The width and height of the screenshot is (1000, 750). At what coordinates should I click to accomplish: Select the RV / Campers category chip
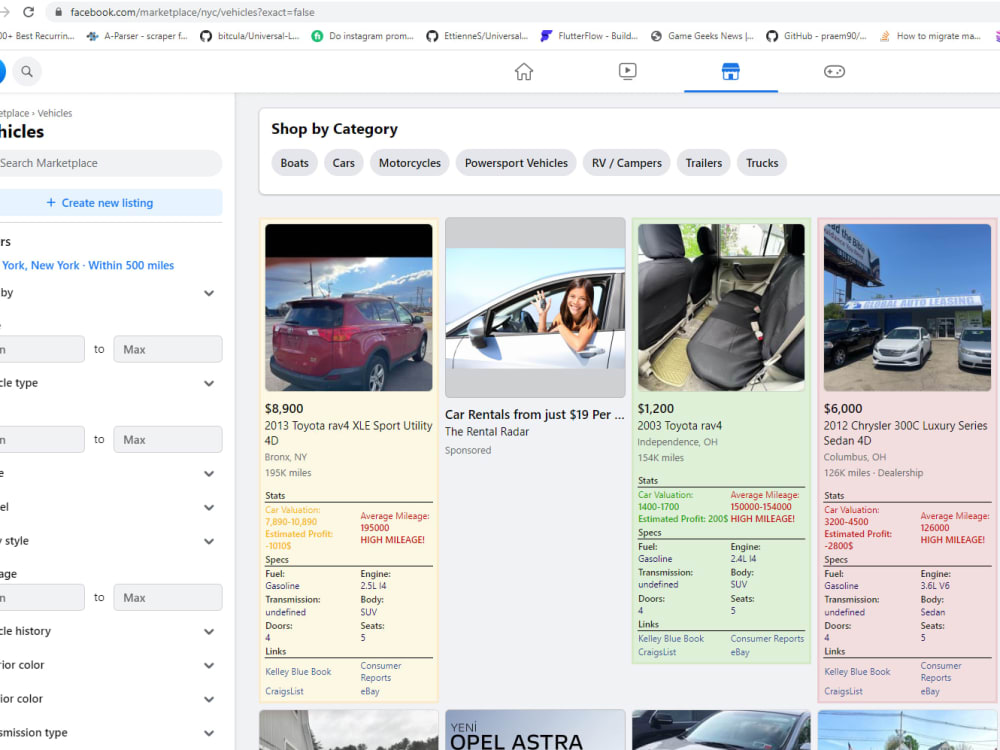(627, 163)
